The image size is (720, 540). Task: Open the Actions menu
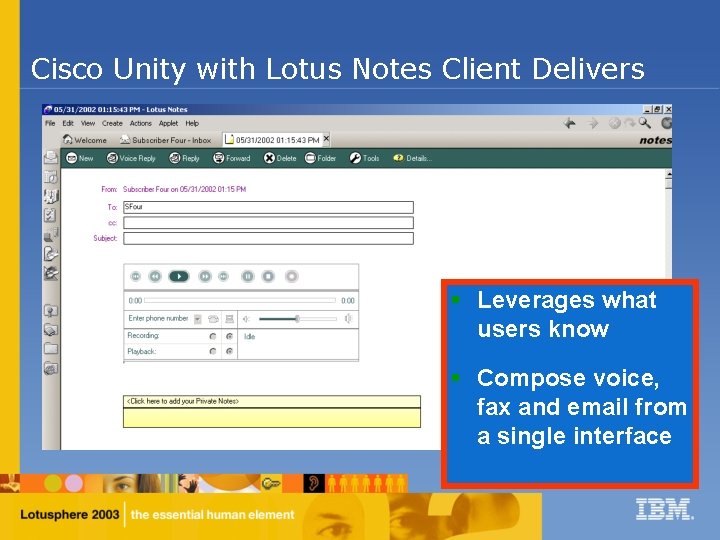(x=141, y=123)
